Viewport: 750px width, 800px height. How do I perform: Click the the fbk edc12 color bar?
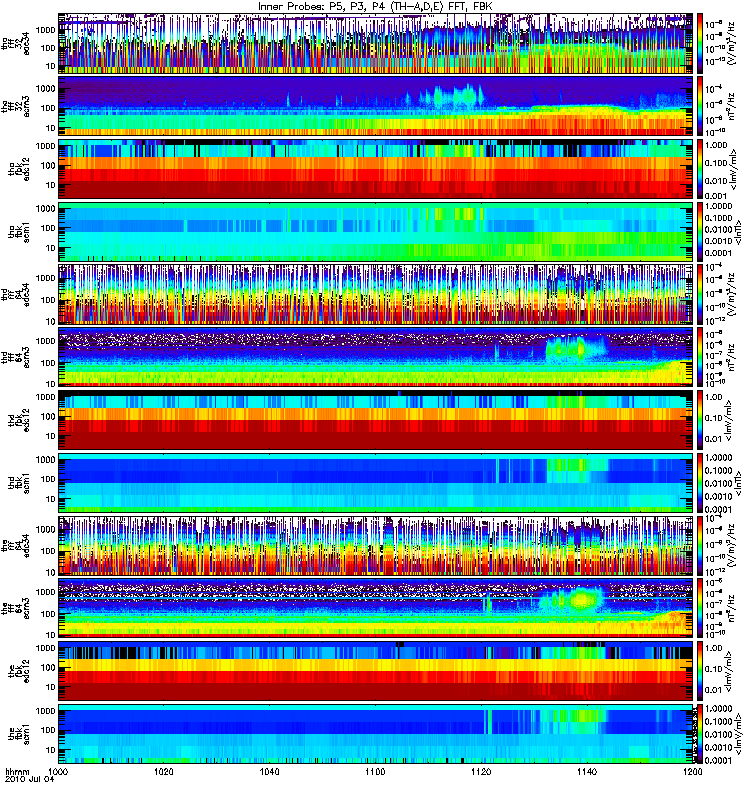click(700, 671)
